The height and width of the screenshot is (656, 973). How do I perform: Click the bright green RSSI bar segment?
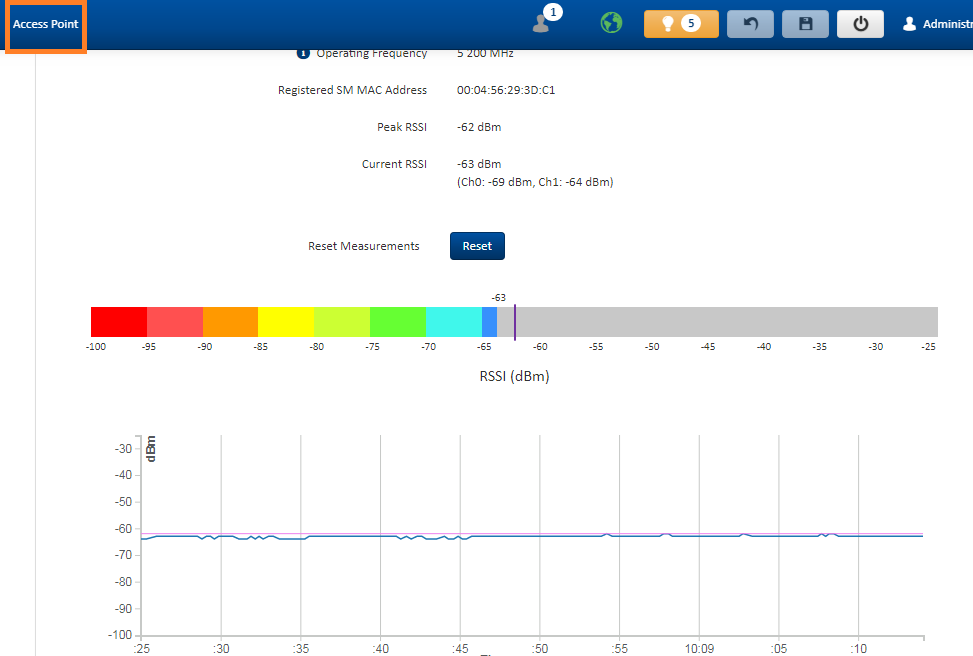point(397,322)
